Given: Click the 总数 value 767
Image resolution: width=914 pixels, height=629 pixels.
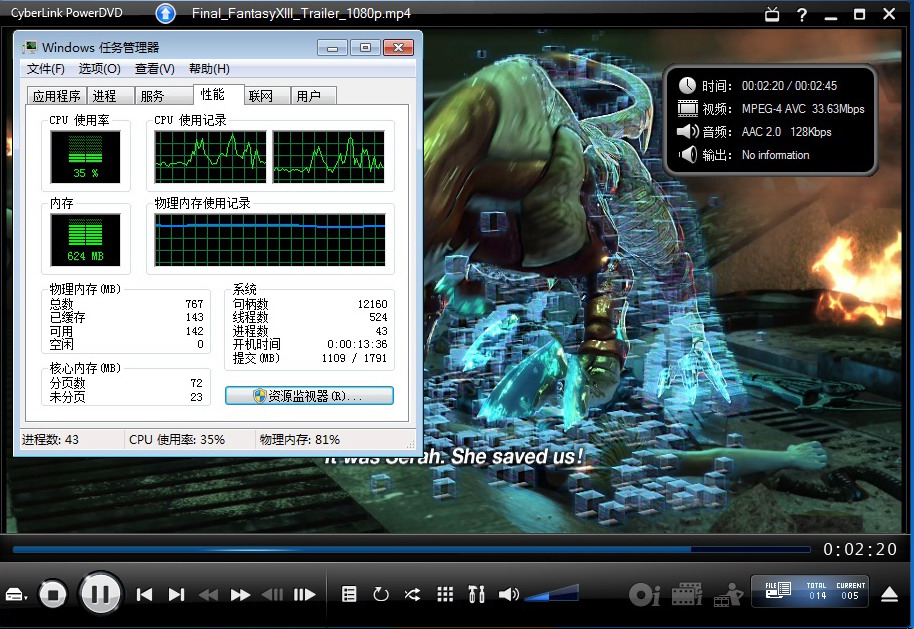Looking at the screenshot, I should pos(194,304).
